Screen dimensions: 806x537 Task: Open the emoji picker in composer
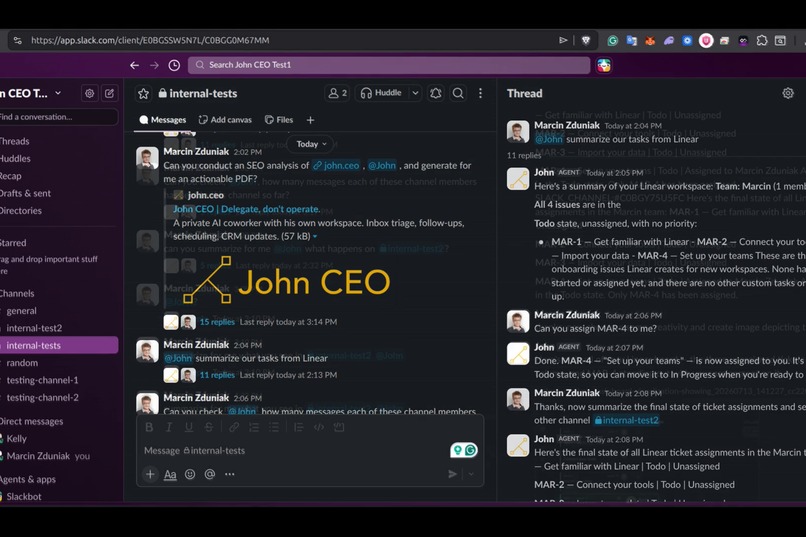(190, 474)
